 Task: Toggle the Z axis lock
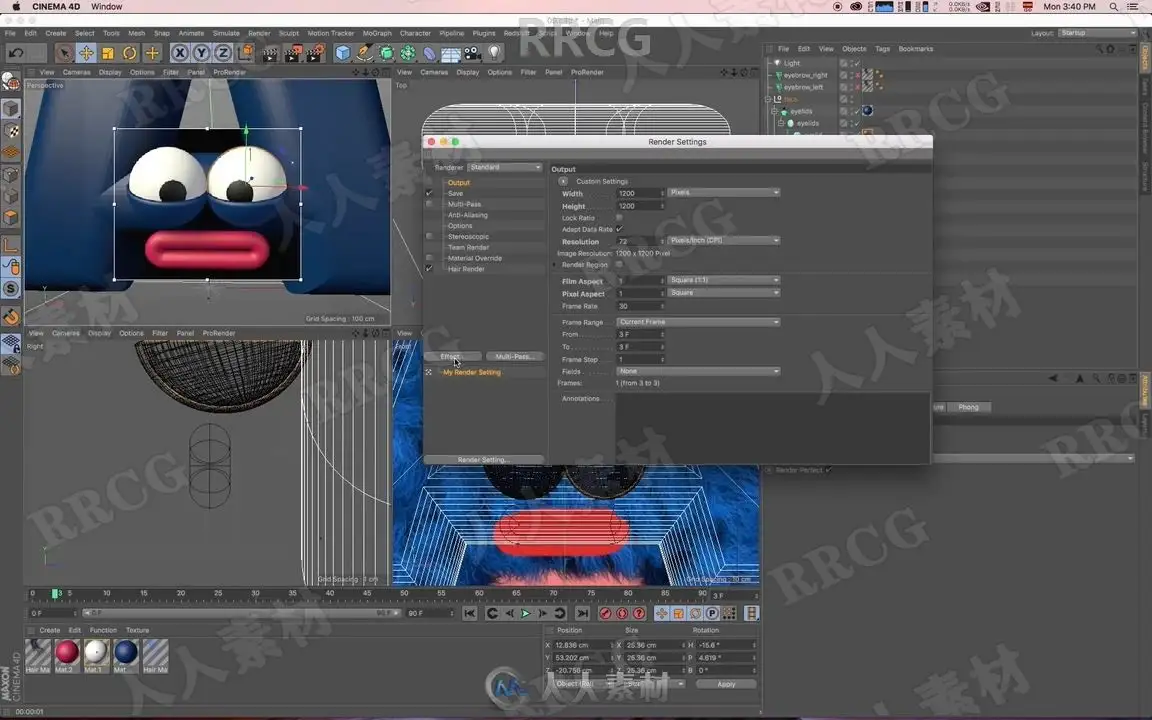click(223, 53)
